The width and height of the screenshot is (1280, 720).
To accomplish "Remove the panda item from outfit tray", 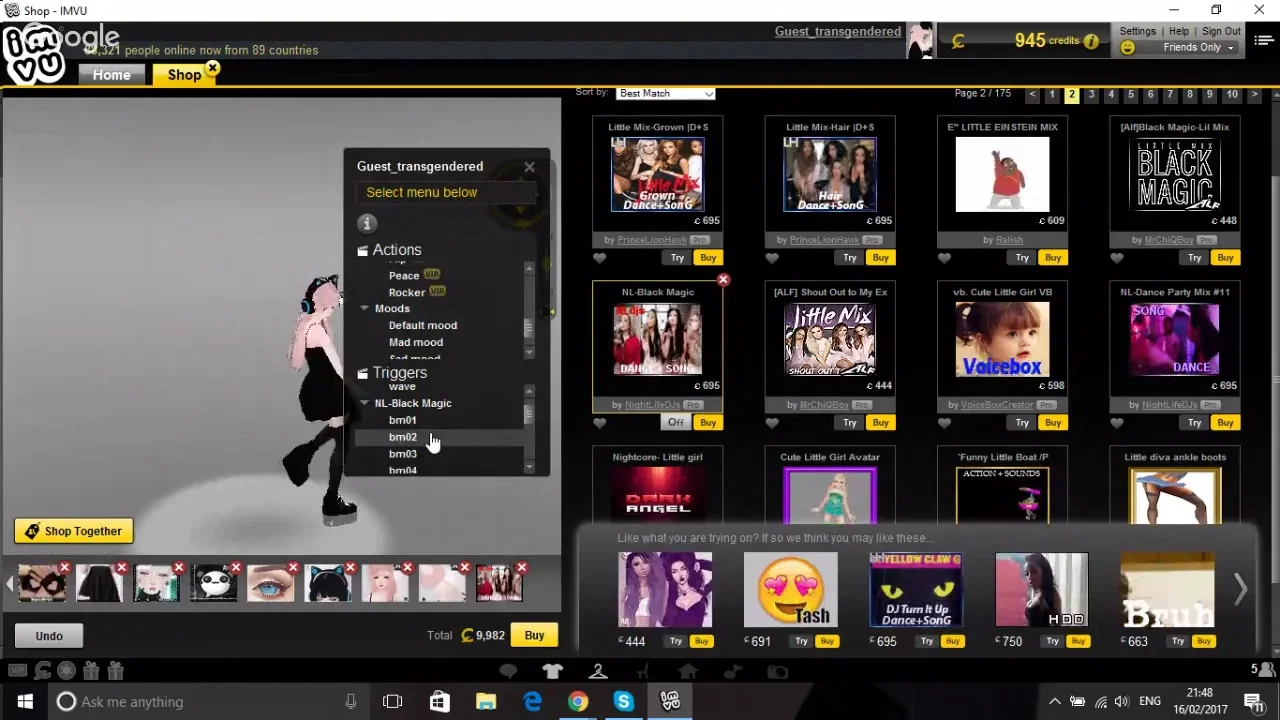I will [x=236, y=569].
